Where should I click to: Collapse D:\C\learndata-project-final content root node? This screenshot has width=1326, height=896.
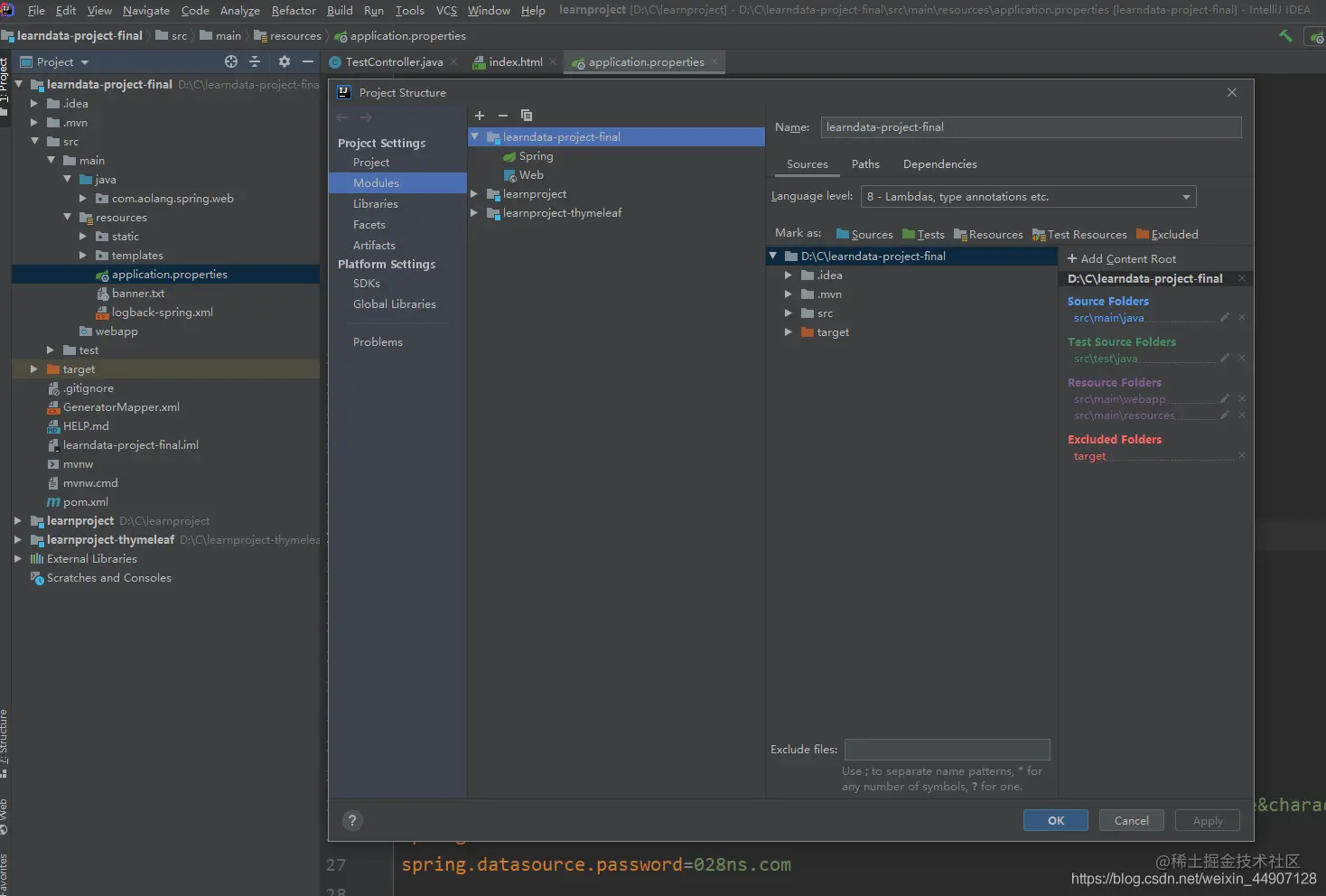[773, 256]
